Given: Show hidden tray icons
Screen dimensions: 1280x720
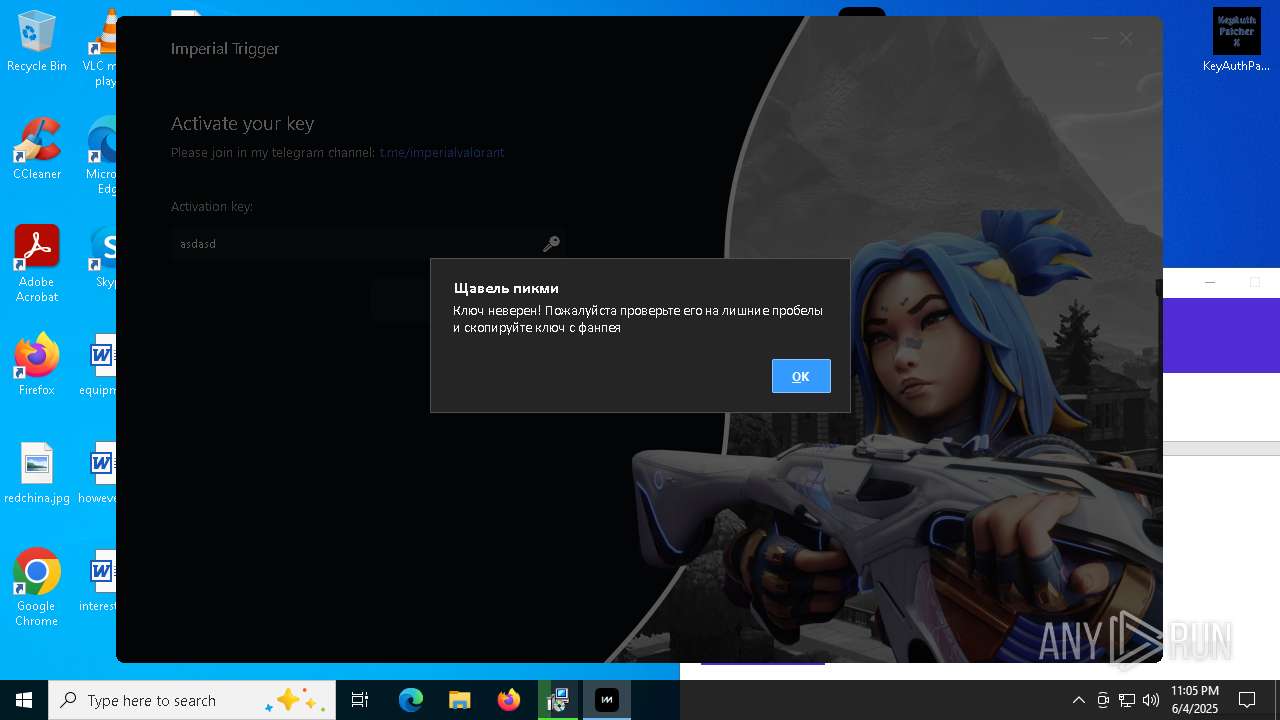Looking at the screenshot, I should (x=1078, y=700).
